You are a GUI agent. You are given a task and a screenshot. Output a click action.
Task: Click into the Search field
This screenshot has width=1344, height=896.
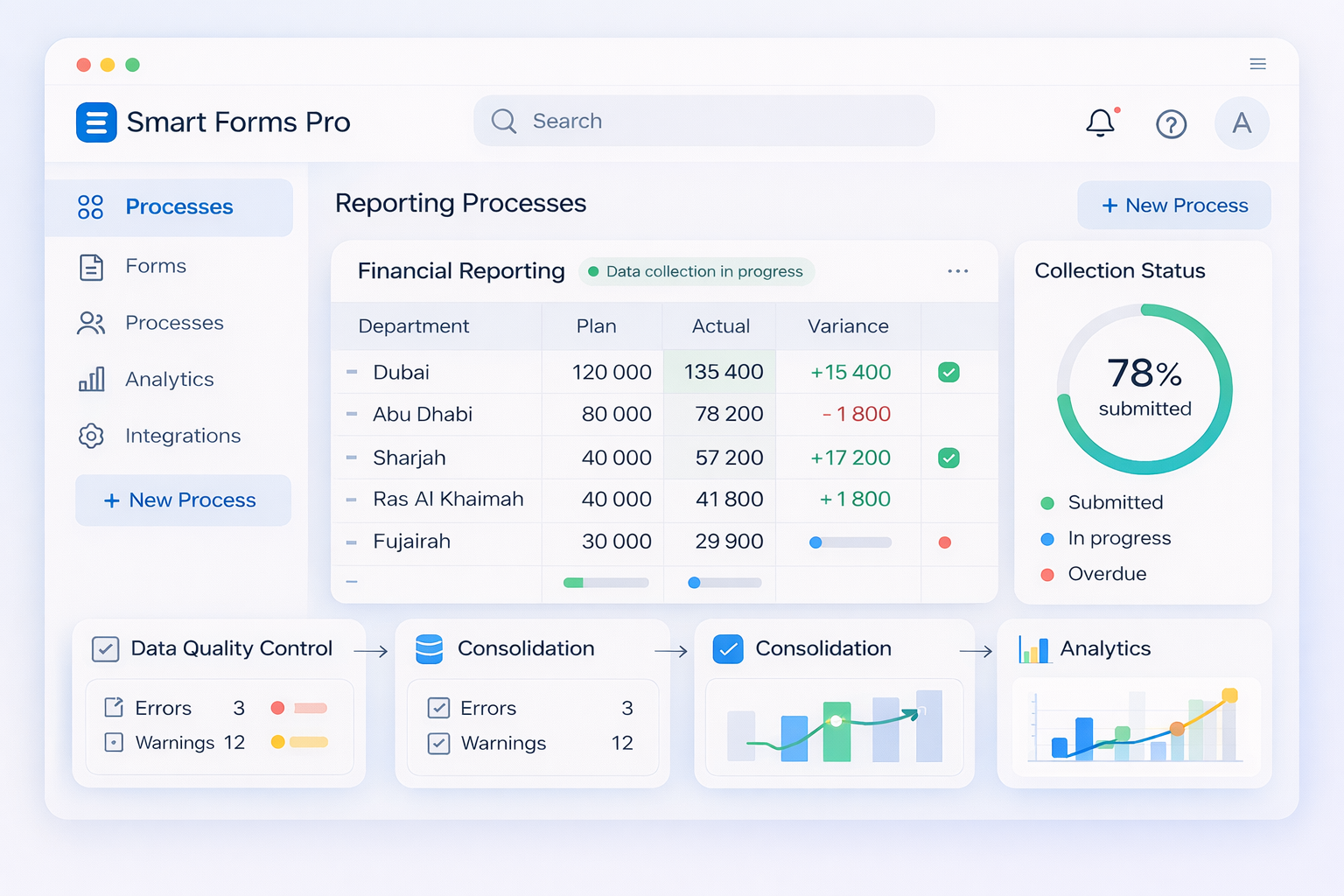coord(703,121)
